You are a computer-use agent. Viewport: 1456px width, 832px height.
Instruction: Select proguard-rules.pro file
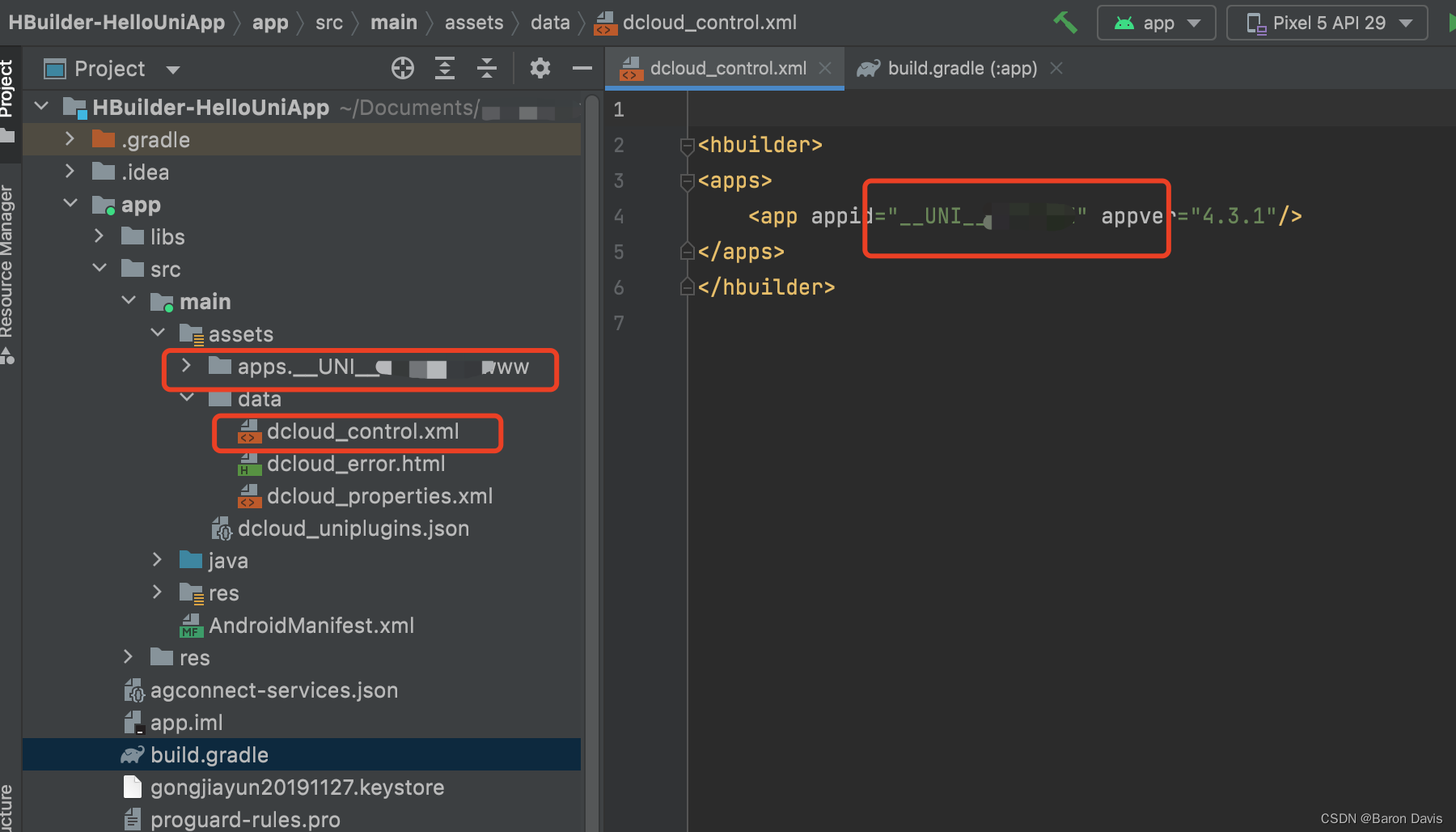(245, 820)
